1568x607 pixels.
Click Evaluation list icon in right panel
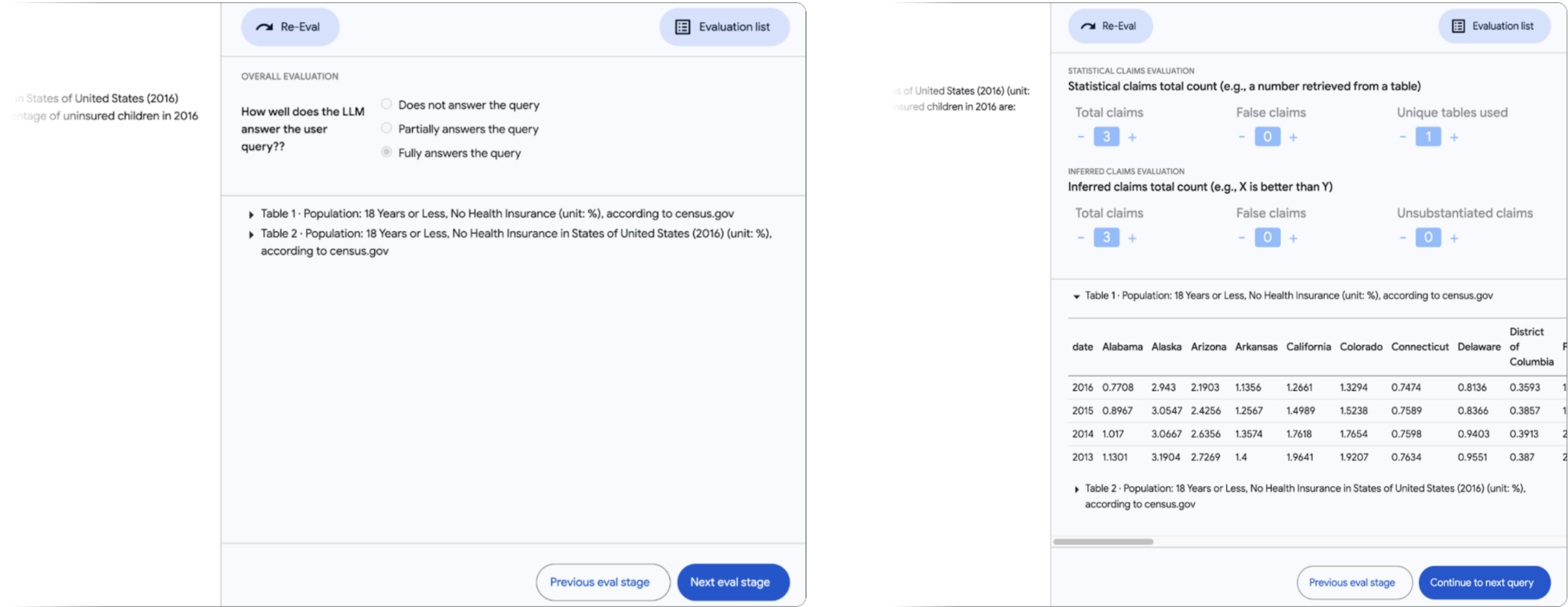[x=1458, y=26]
